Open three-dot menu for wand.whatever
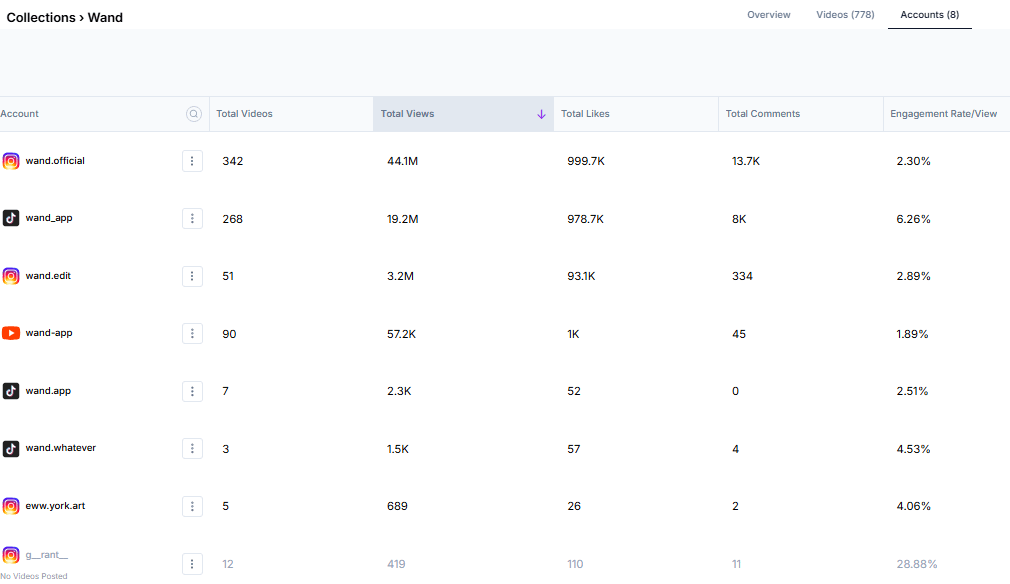The width and height of the screenshot is (1010, 584). coord(192,449)
